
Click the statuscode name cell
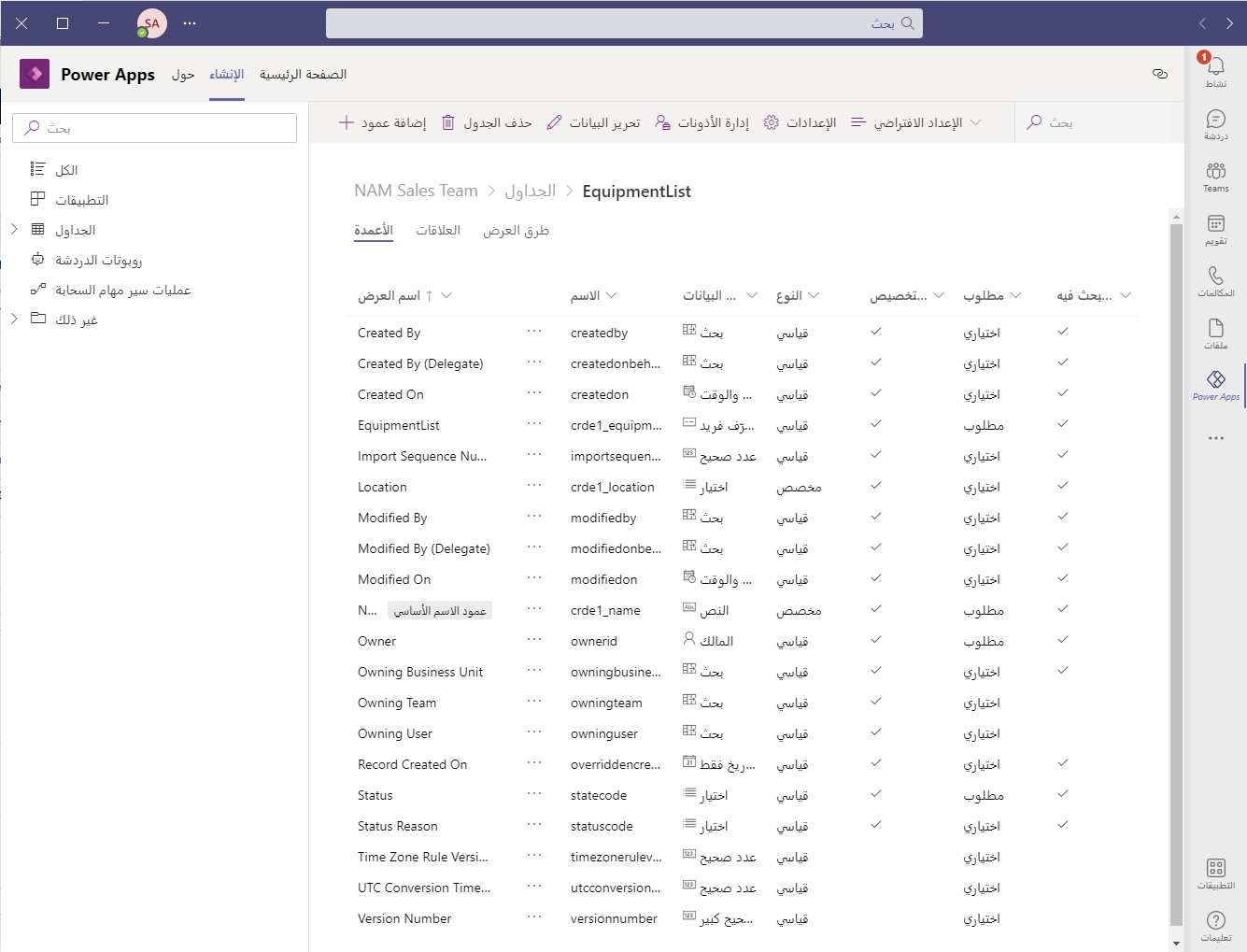coord(602,826)
